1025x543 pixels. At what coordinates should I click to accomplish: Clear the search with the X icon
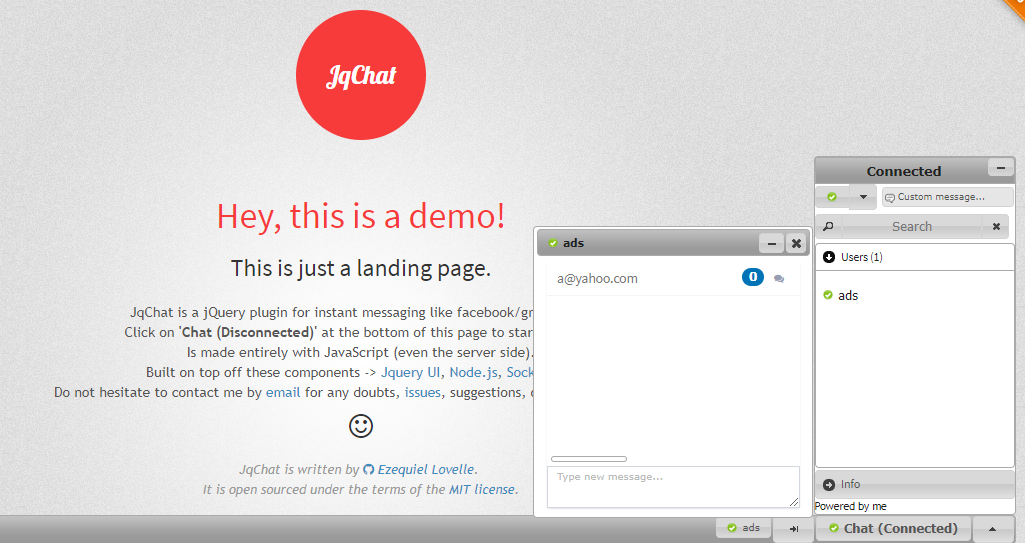(996, 227)
